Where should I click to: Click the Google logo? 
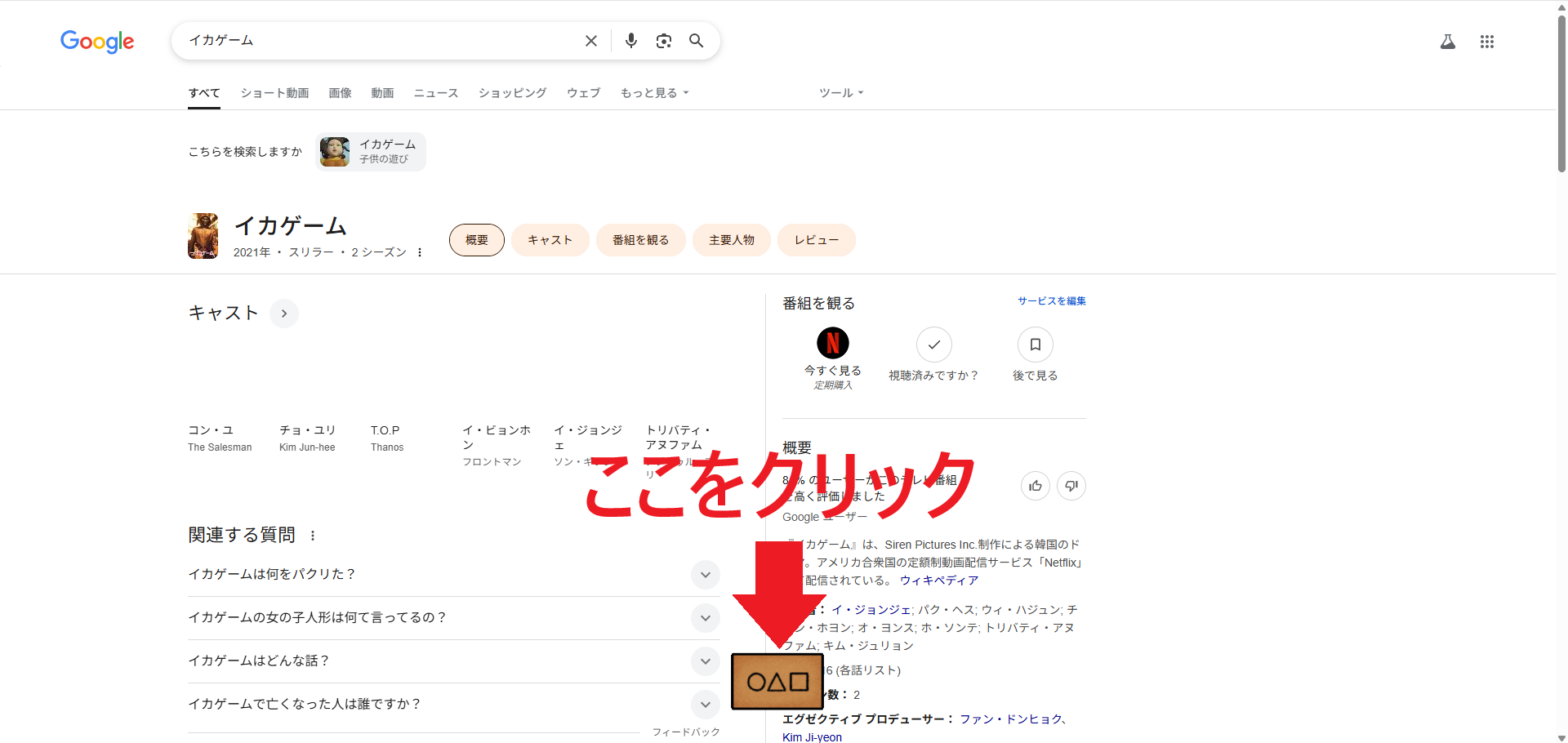click(97, 41)
